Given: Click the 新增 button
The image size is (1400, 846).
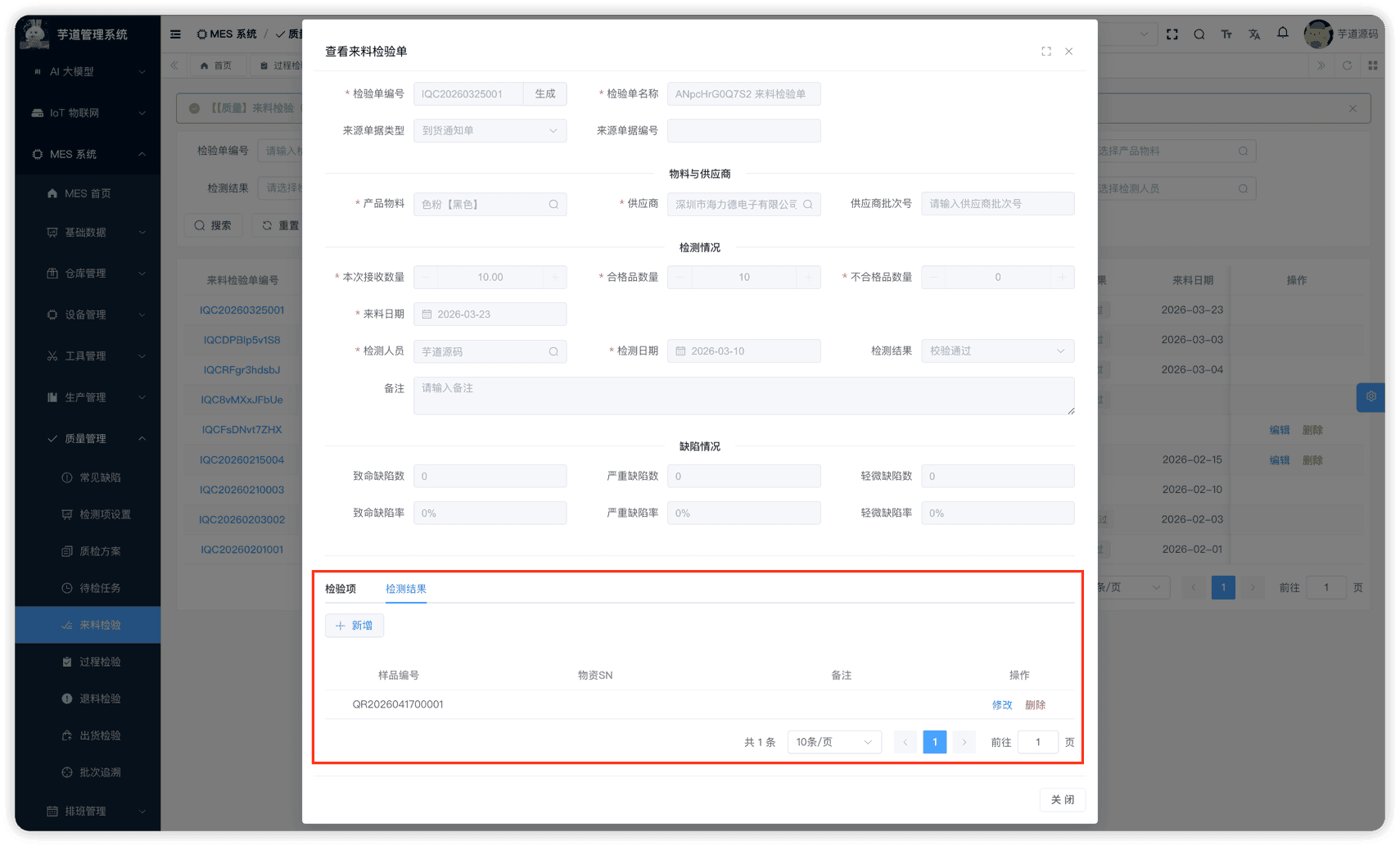Looking at the screenshot, I should 355,626.
